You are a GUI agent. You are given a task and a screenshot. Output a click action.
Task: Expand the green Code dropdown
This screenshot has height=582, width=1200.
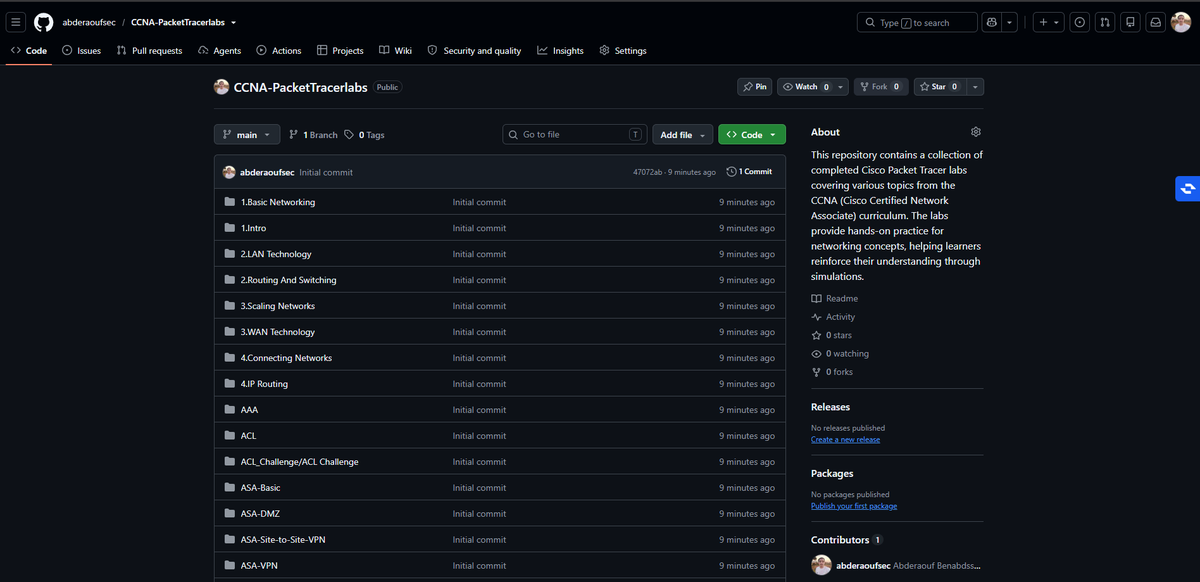(x=752, y=135)
